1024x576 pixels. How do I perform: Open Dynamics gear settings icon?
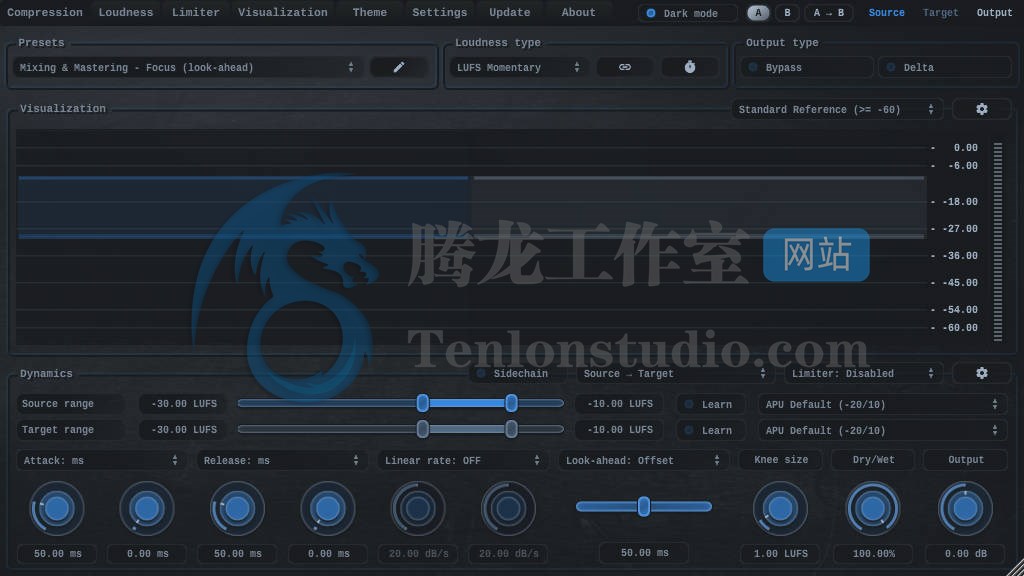[982, 373]
